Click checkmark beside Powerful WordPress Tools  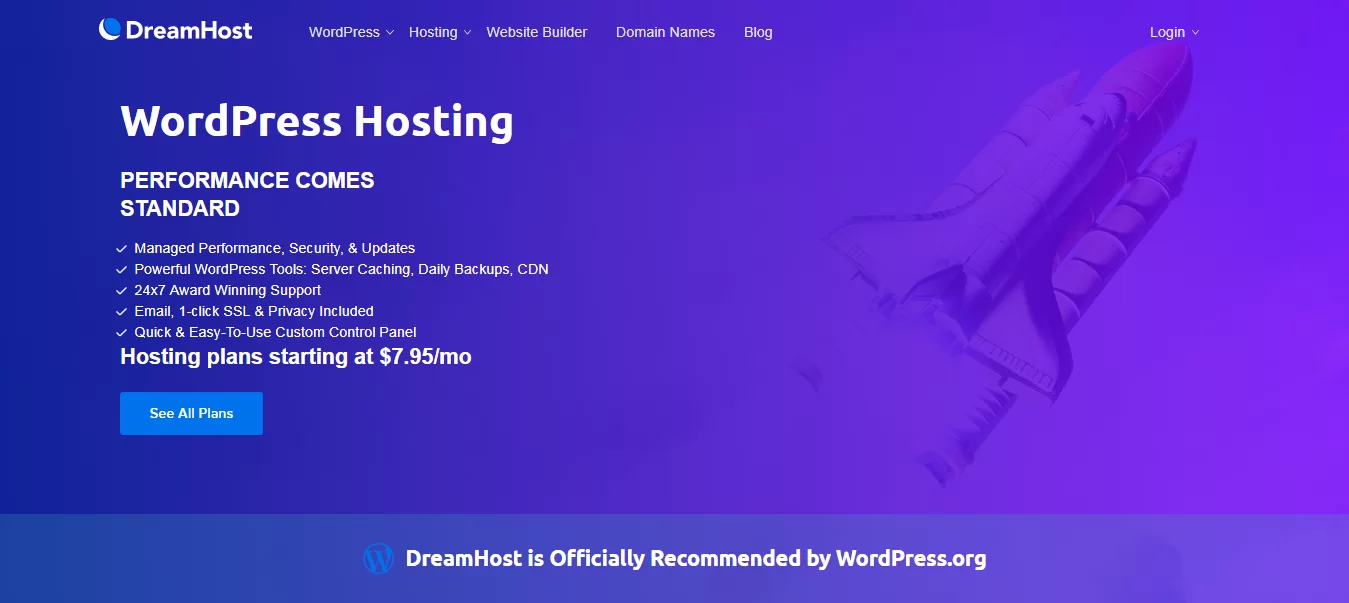[122, 269]
